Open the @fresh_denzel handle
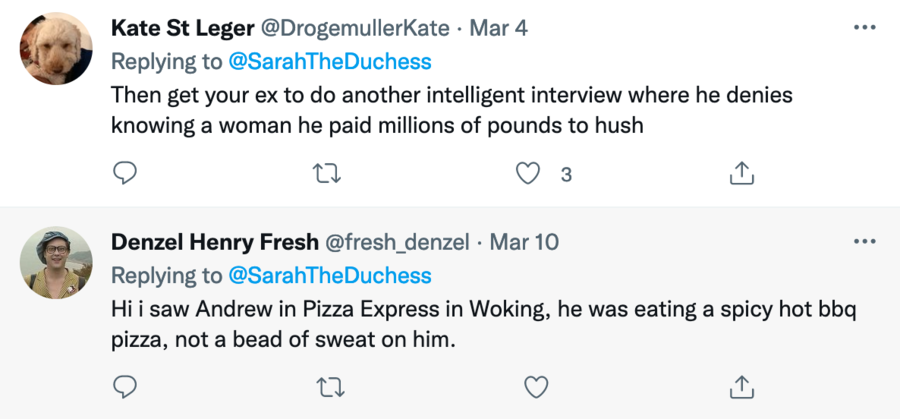 pos(395,242)
